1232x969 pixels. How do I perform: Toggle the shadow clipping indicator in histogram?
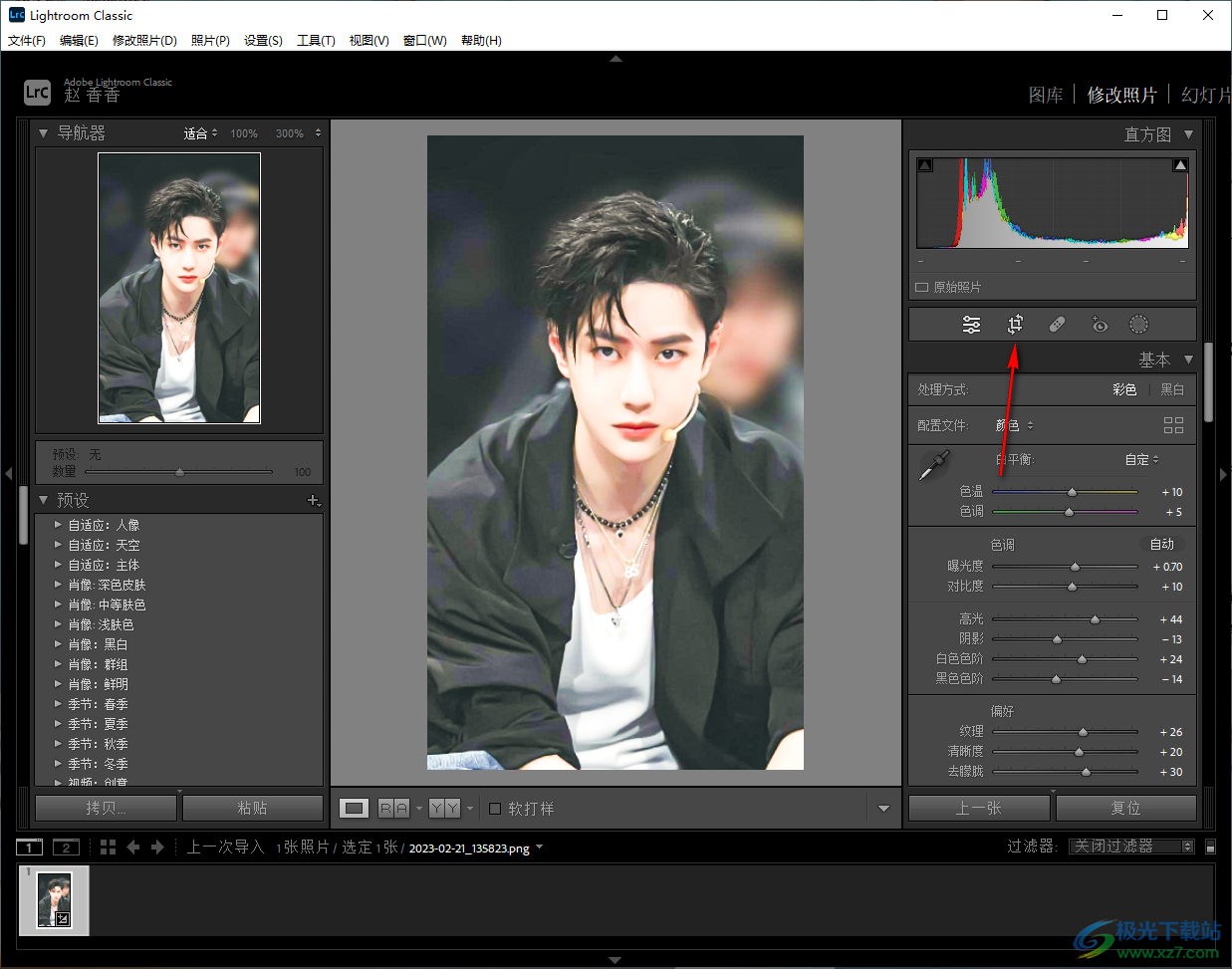pos(925,165)
